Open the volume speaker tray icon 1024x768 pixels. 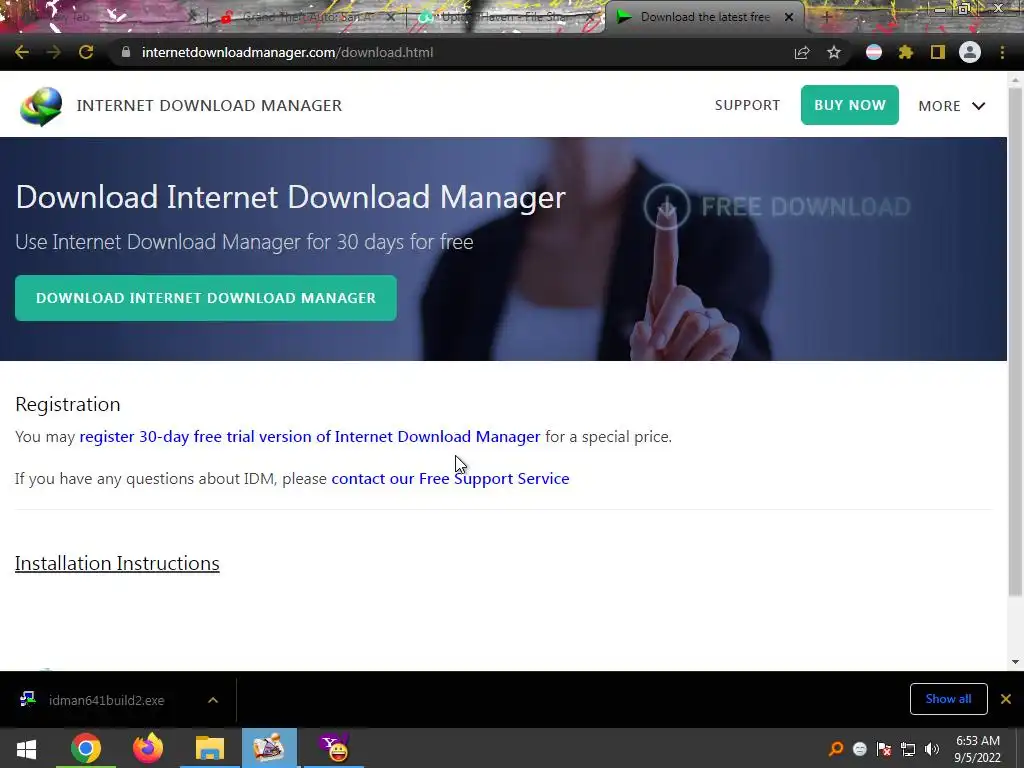point(932,749)
